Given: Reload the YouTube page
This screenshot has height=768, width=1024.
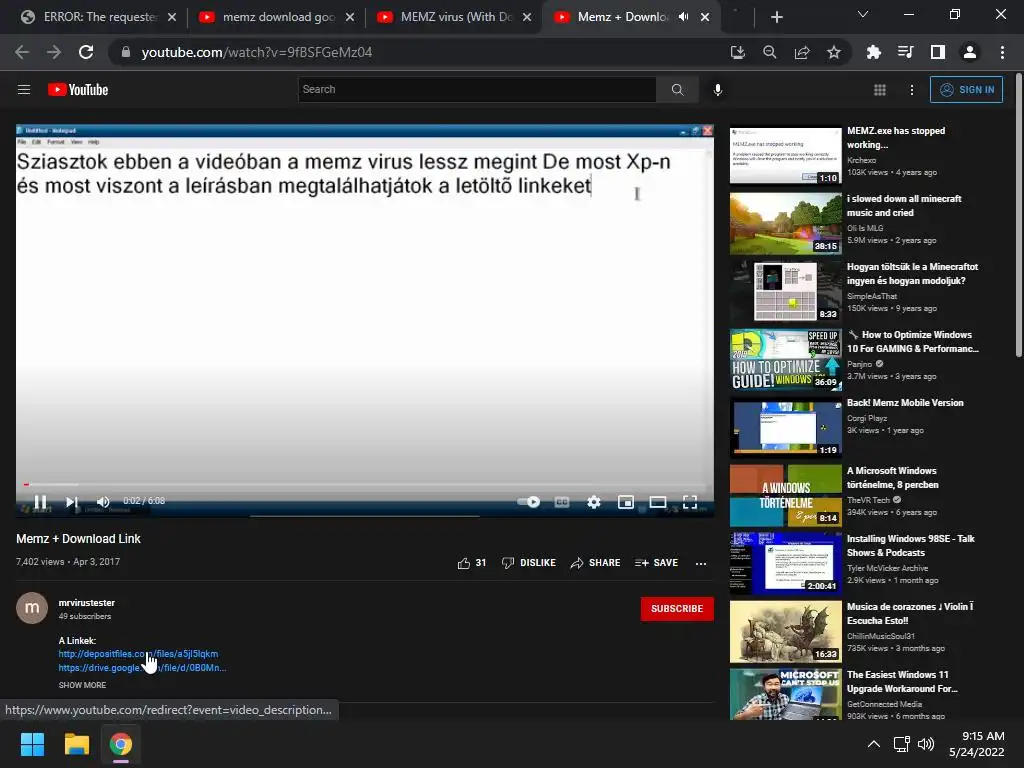Looking at the screenshot, I should (x=86, y=52).
